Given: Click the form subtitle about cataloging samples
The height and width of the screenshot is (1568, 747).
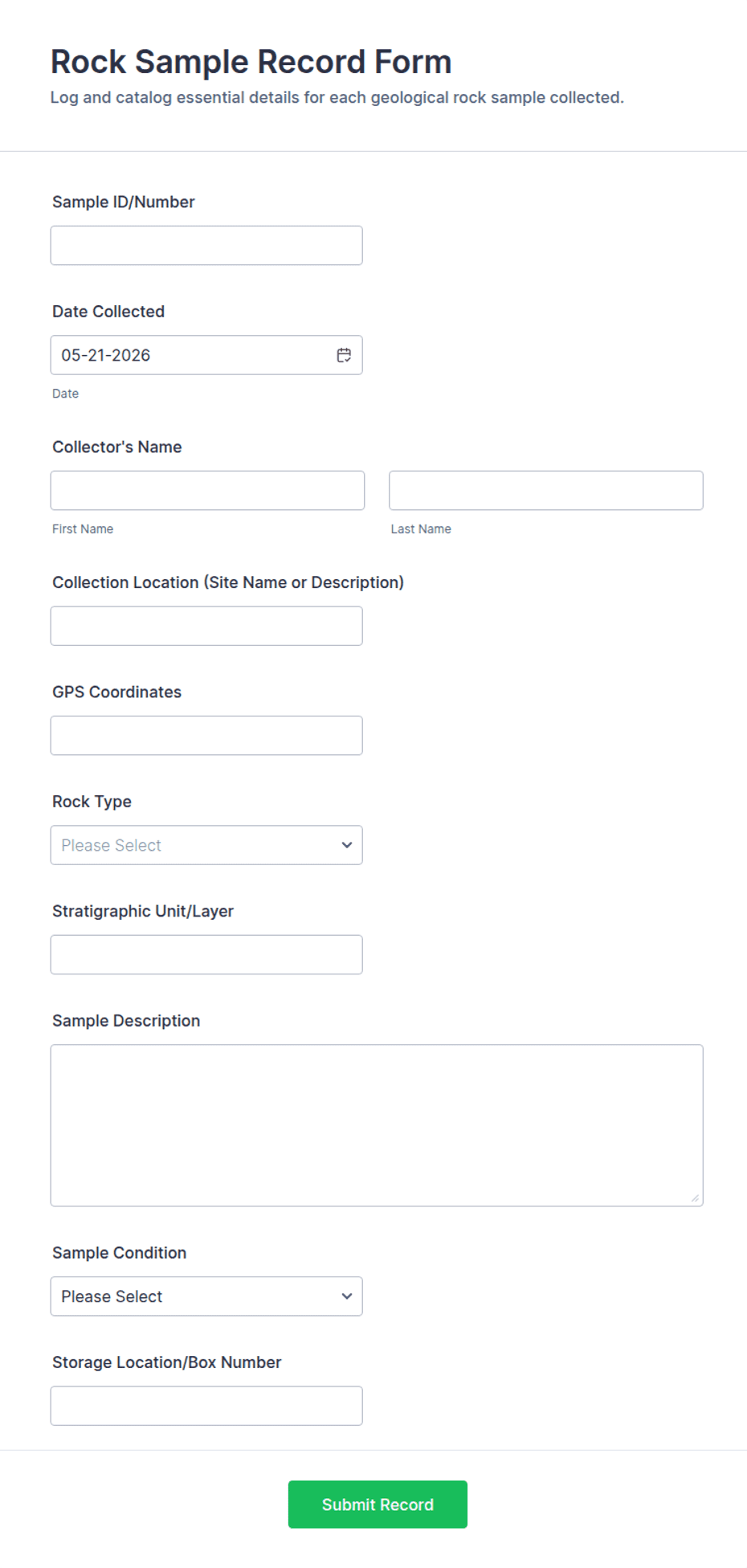Looking at the screenshot, I should [337, 98].
